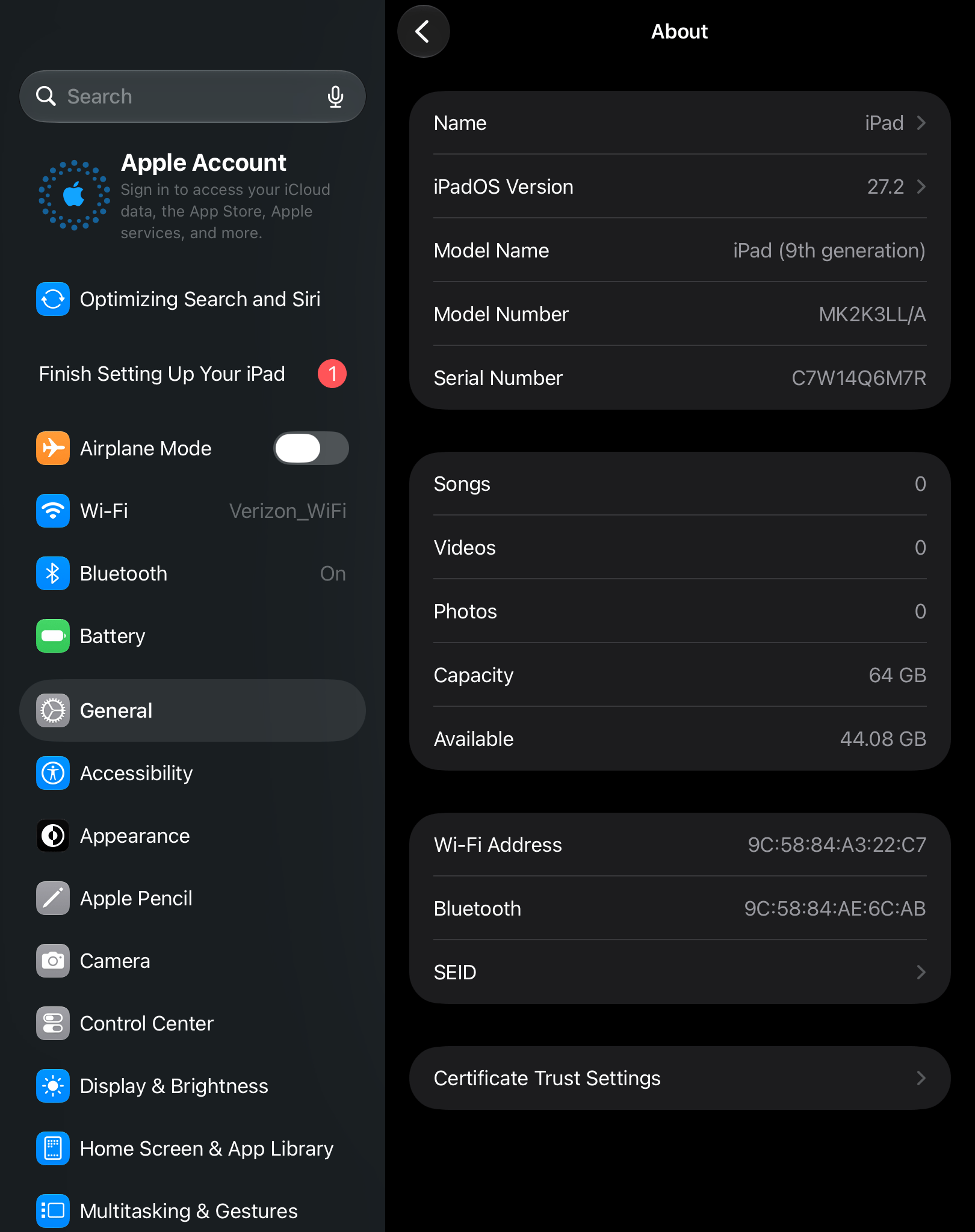The width and height of the screenshot is (975, 1232).
Task: Tap the Apple Pencil icon
Action: tap(53, 898)
